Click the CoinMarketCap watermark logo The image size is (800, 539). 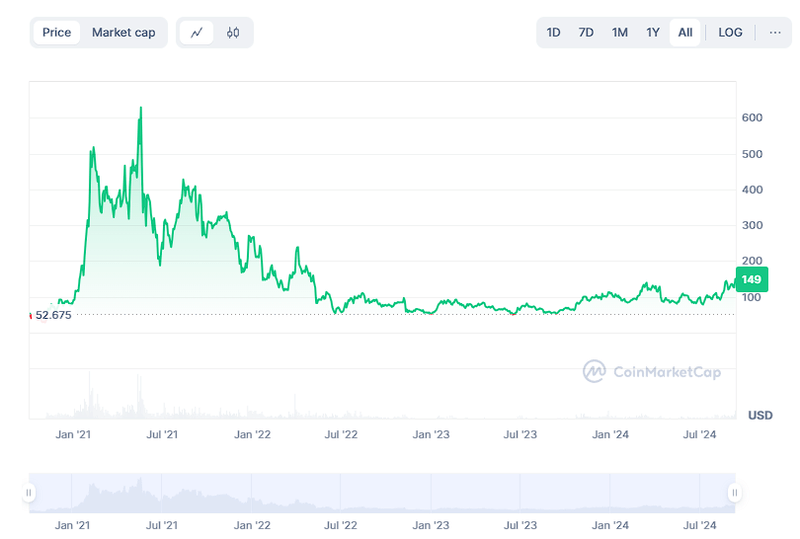(x=652, y=372)
